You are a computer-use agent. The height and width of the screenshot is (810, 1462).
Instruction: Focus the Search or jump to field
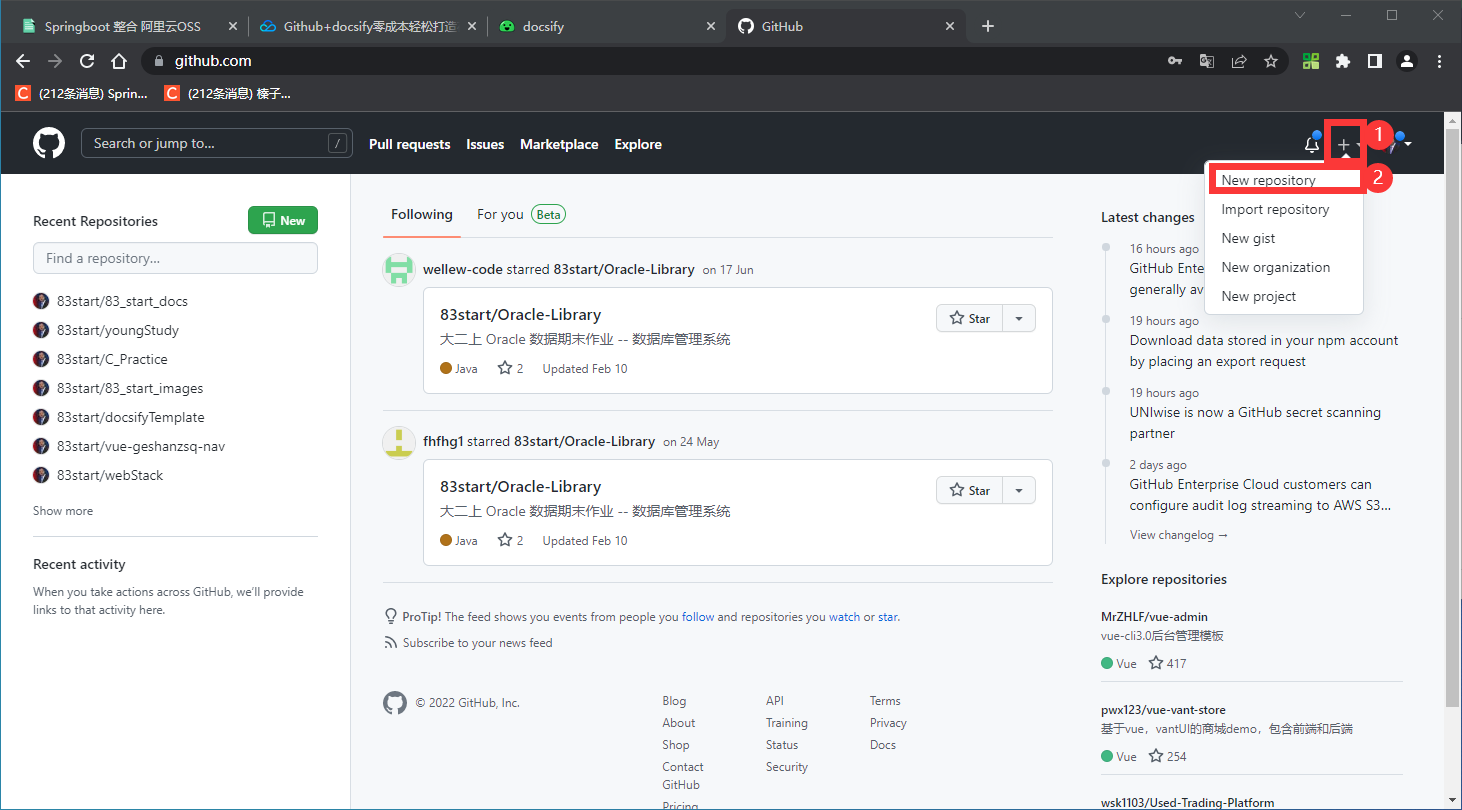pos(217,143)
